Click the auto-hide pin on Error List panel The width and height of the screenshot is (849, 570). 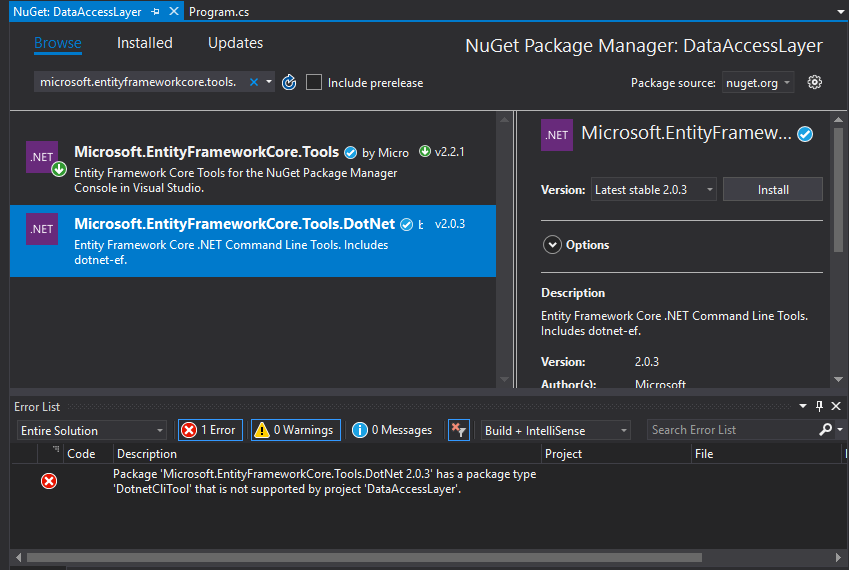coord(819,406)
